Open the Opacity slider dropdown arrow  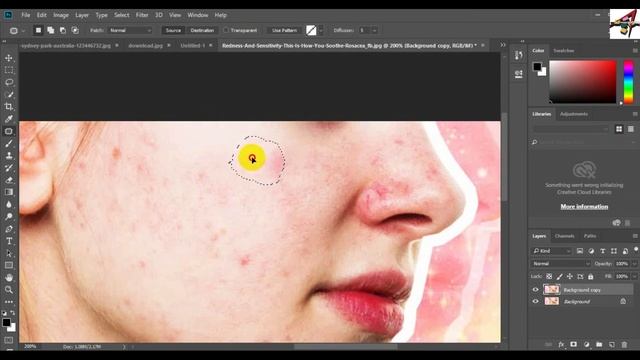[x=634, y=264]
